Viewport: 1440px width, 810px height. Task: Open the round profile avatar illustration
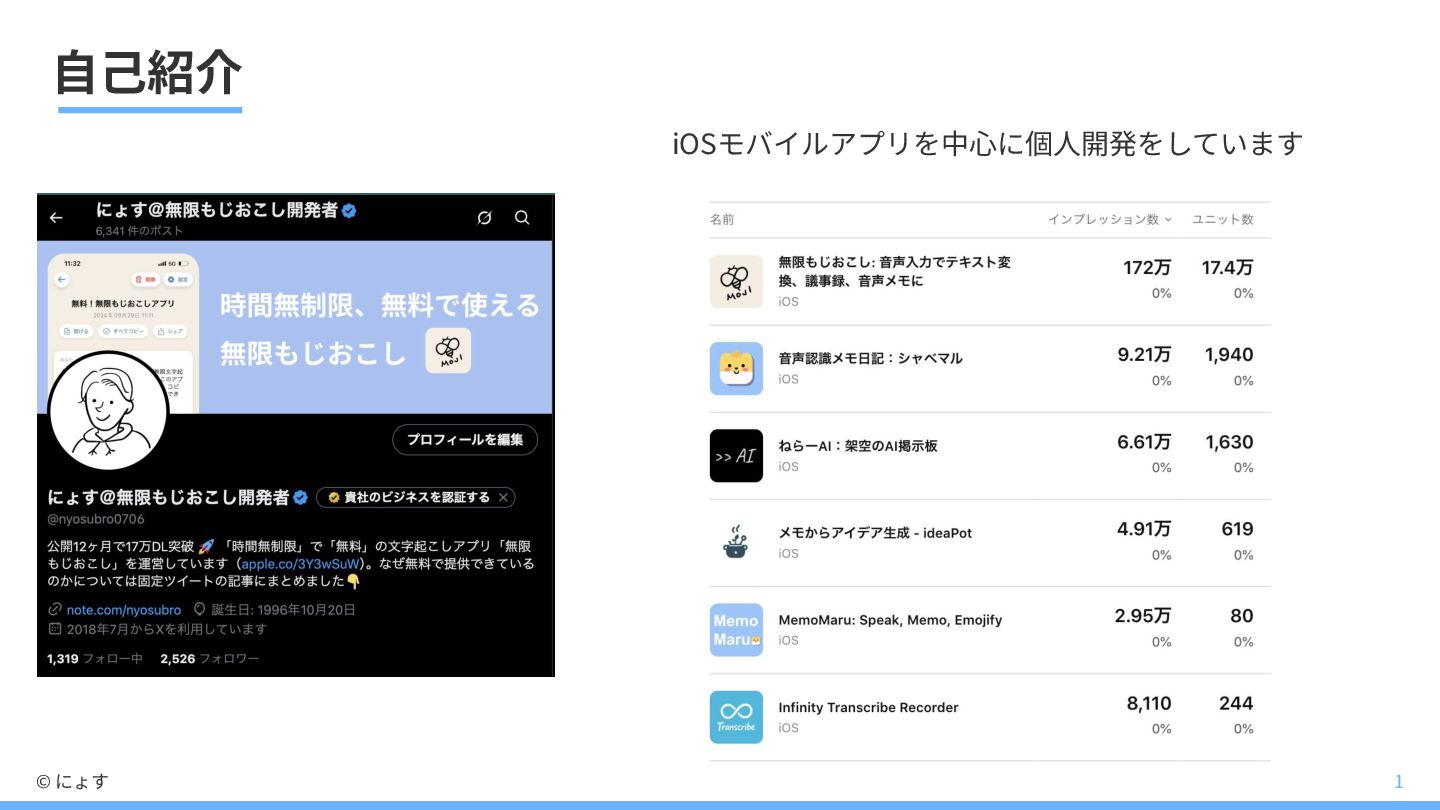point(107,410)
